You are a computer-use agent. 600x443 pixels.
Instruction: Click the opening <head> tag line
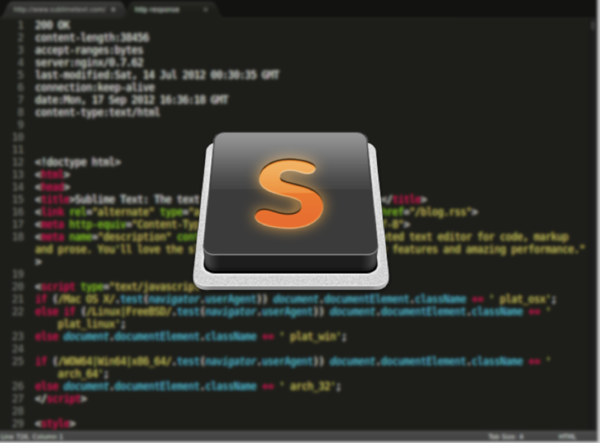click(x=52, y=187)
